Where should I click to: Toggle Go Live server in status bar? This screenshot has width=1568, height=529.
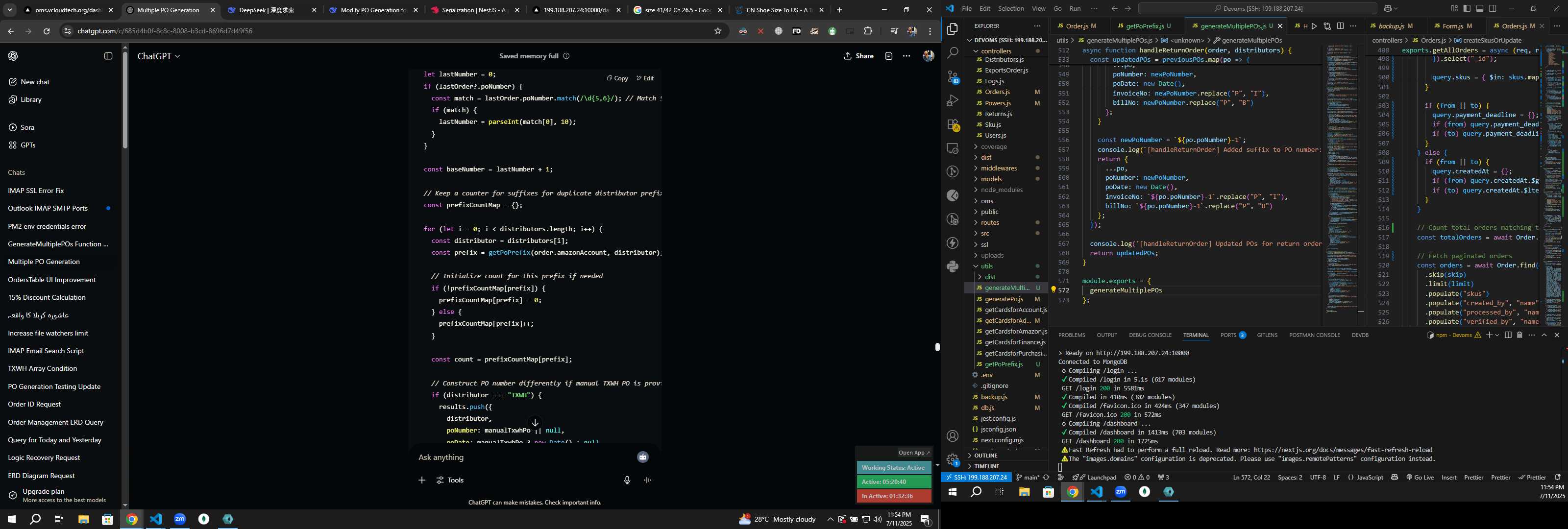(x=1420, y=477)
